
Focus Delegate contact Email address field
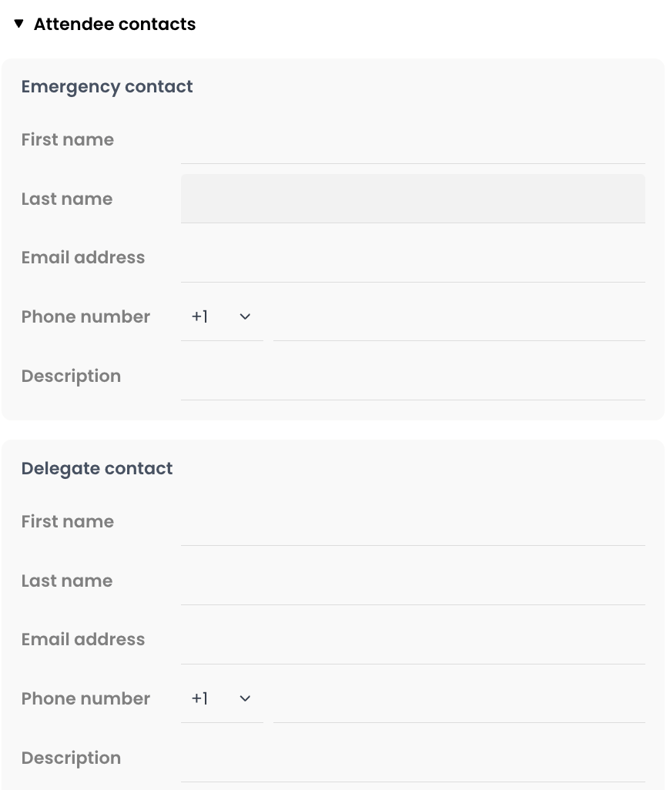point(413,640)
